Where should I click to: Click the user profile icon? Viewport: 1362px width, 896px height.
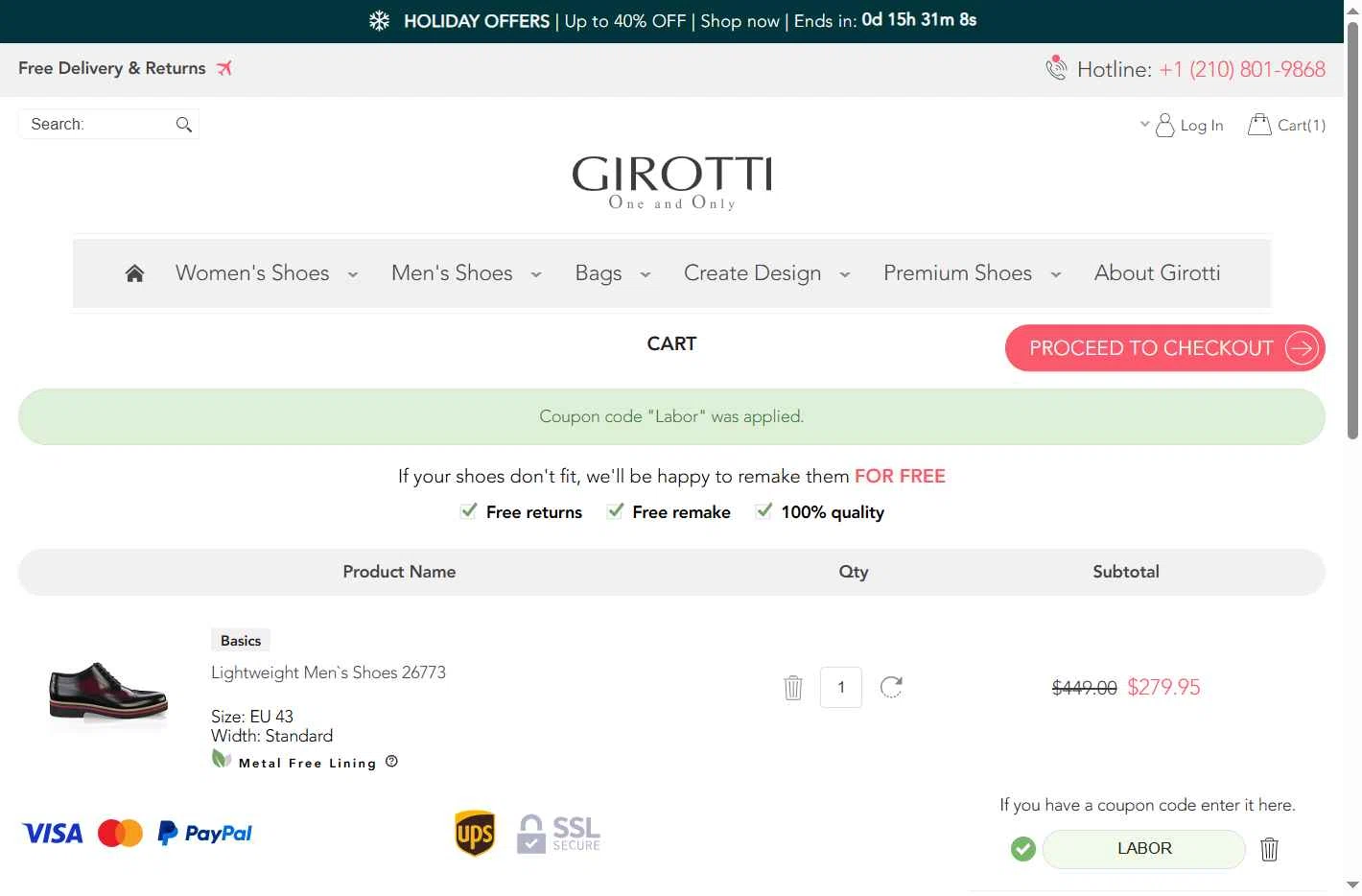click(1165, 126)
